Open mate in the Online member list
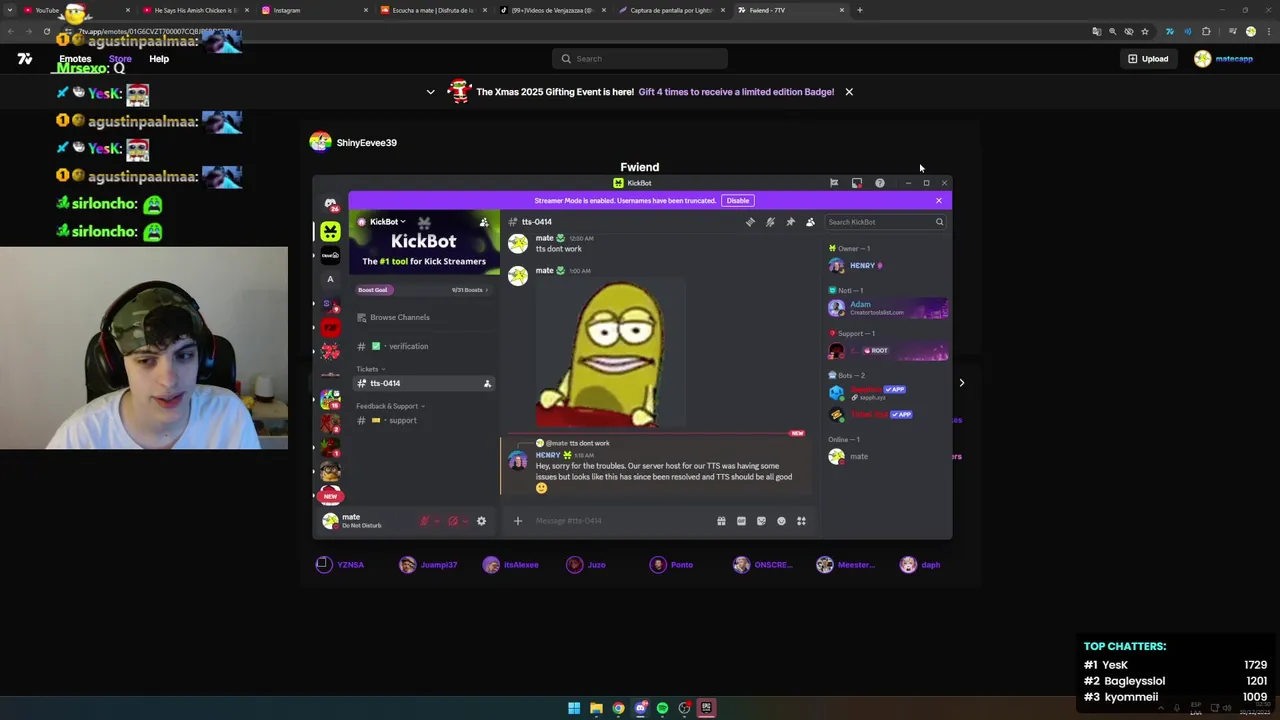 [888, 457]
